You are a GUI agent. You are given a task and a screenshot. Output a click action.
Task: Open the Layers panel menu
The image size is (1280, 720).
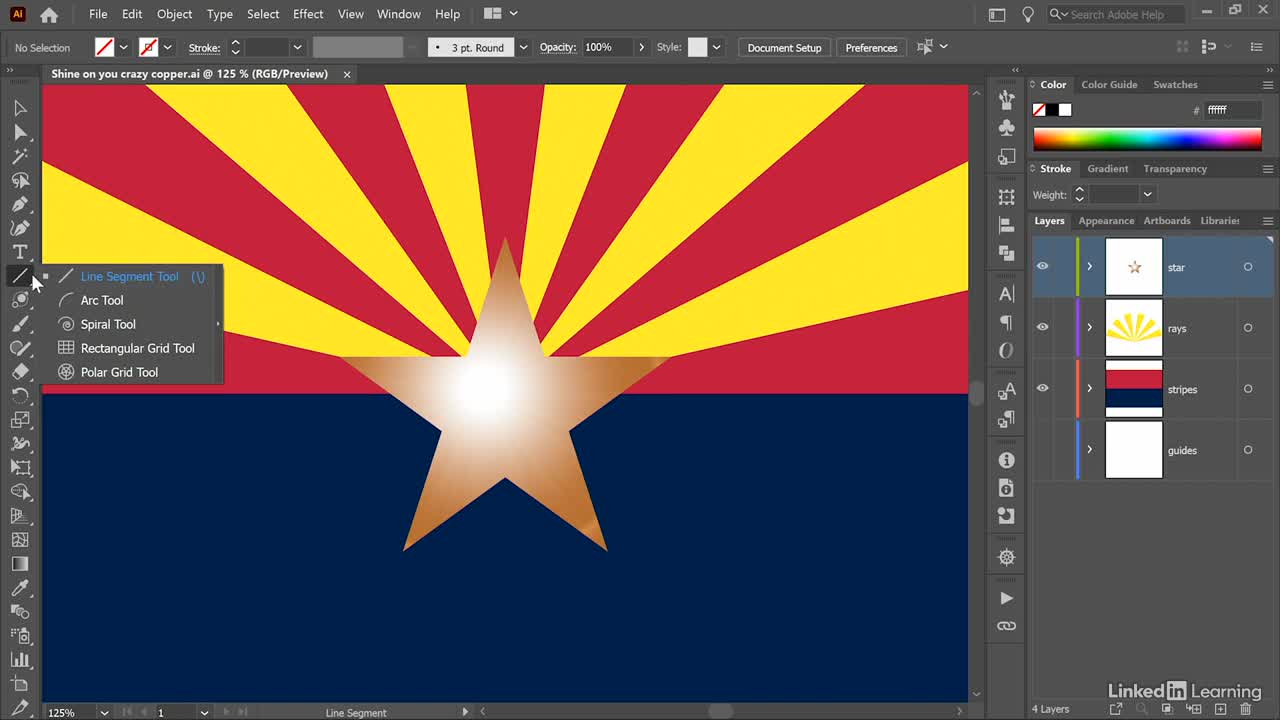pyautogui.click(x=1268, y=221)
